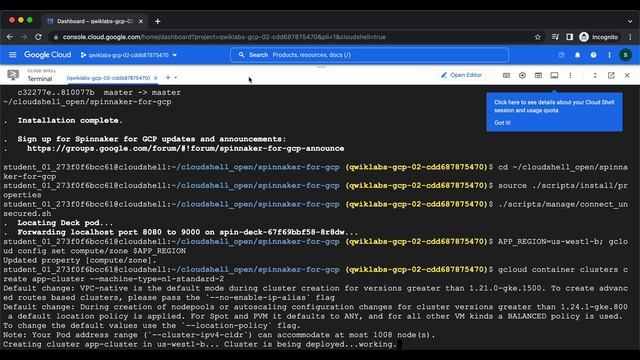Open the account avatar labeled S
This screenshot has width=640, height=360.
coord(625,55)
